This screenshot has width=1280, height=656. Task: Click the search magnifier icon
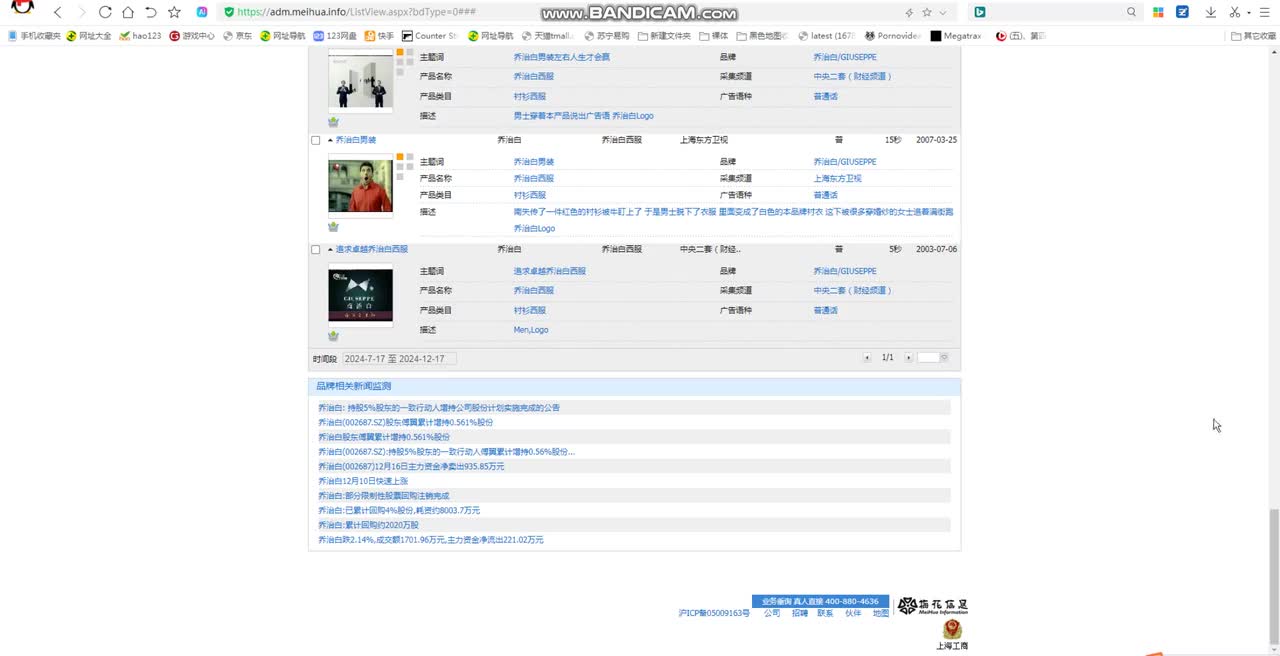[x=1131, y=12]
